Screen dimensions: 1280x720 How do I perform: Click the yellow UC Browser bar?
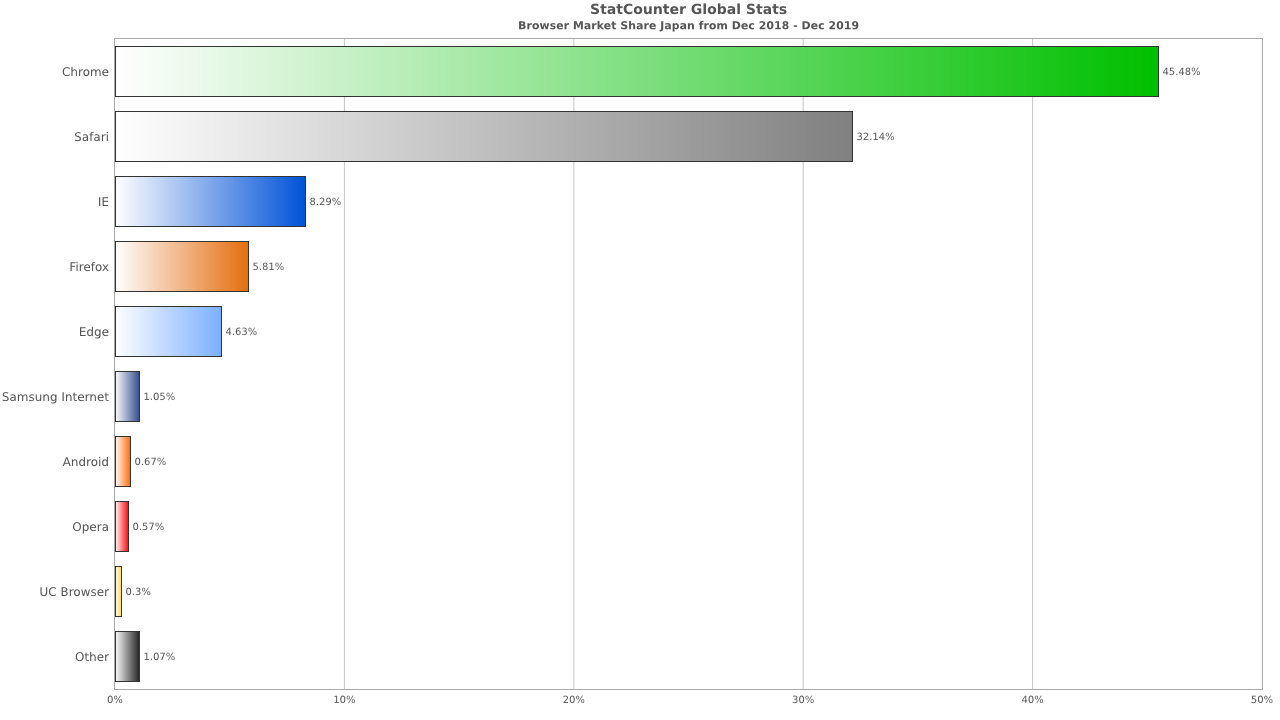point(118,591)
